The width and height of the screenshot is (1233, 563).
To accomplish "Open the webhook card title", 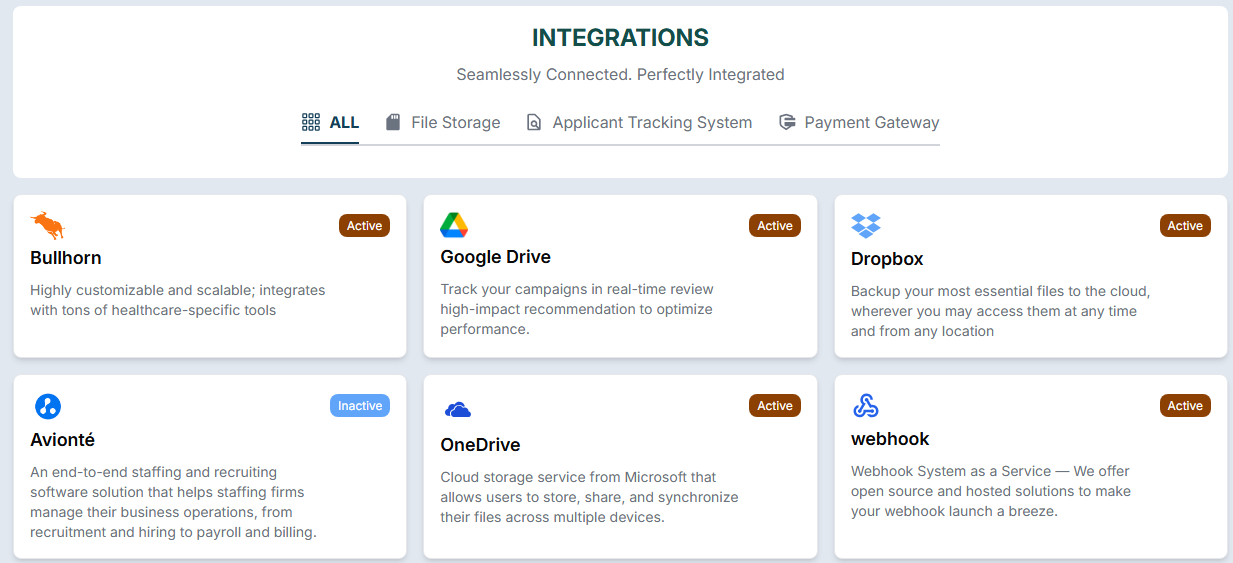I will point(890,439).
